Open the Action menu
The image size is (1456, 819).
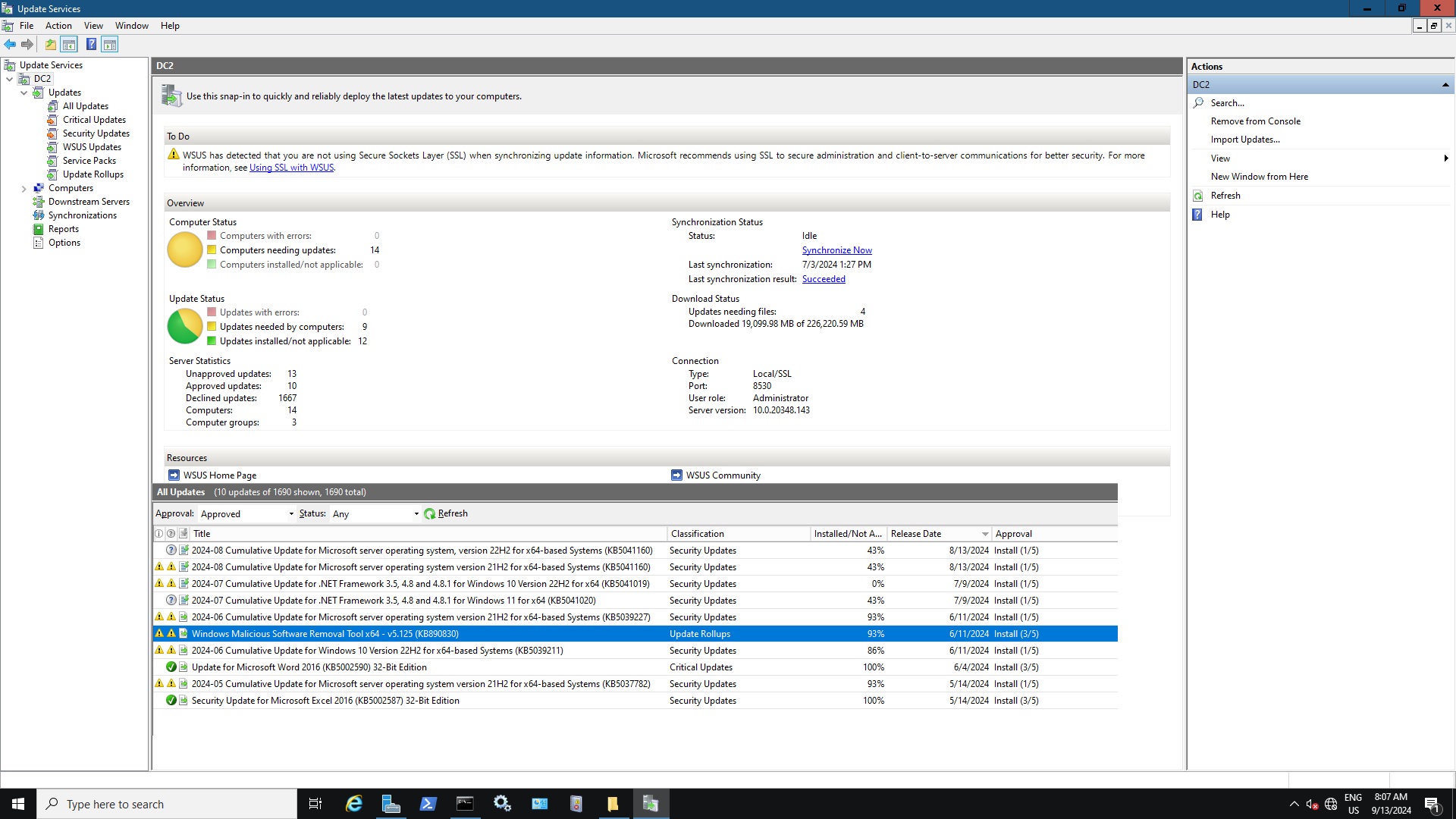click(x=58, y=25)
